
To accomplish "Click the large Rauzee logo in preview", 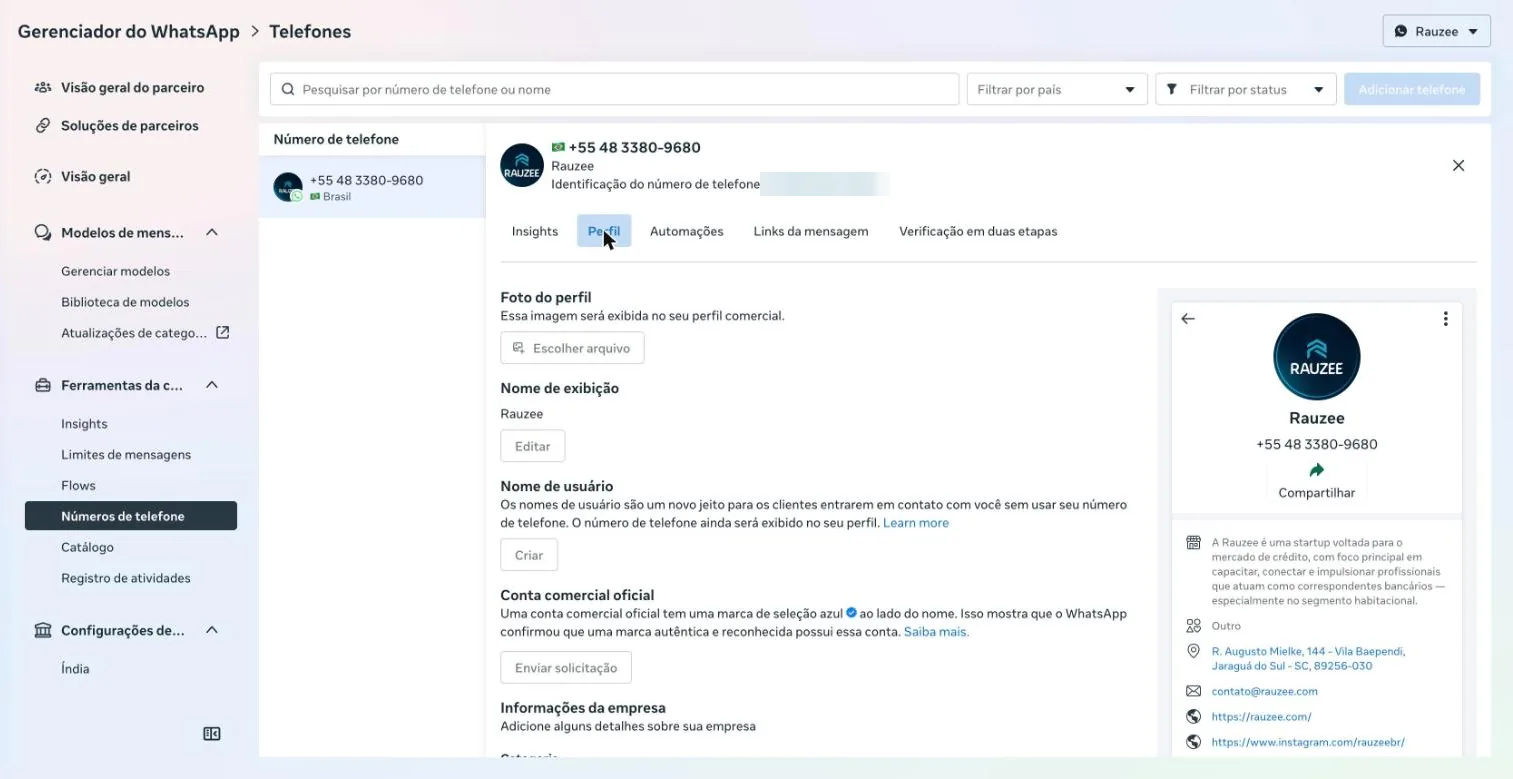I will (1316, 357).
